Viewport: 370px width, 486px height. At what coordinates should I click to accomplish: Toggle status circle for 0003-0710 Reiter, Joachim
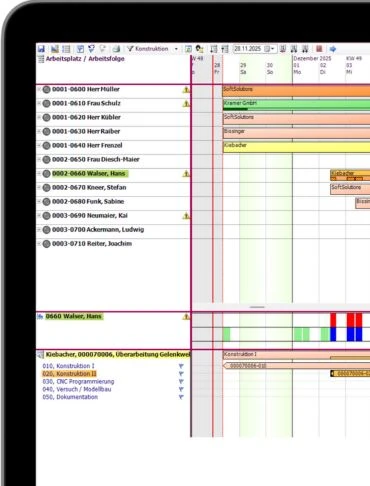(x=47, y=244)
